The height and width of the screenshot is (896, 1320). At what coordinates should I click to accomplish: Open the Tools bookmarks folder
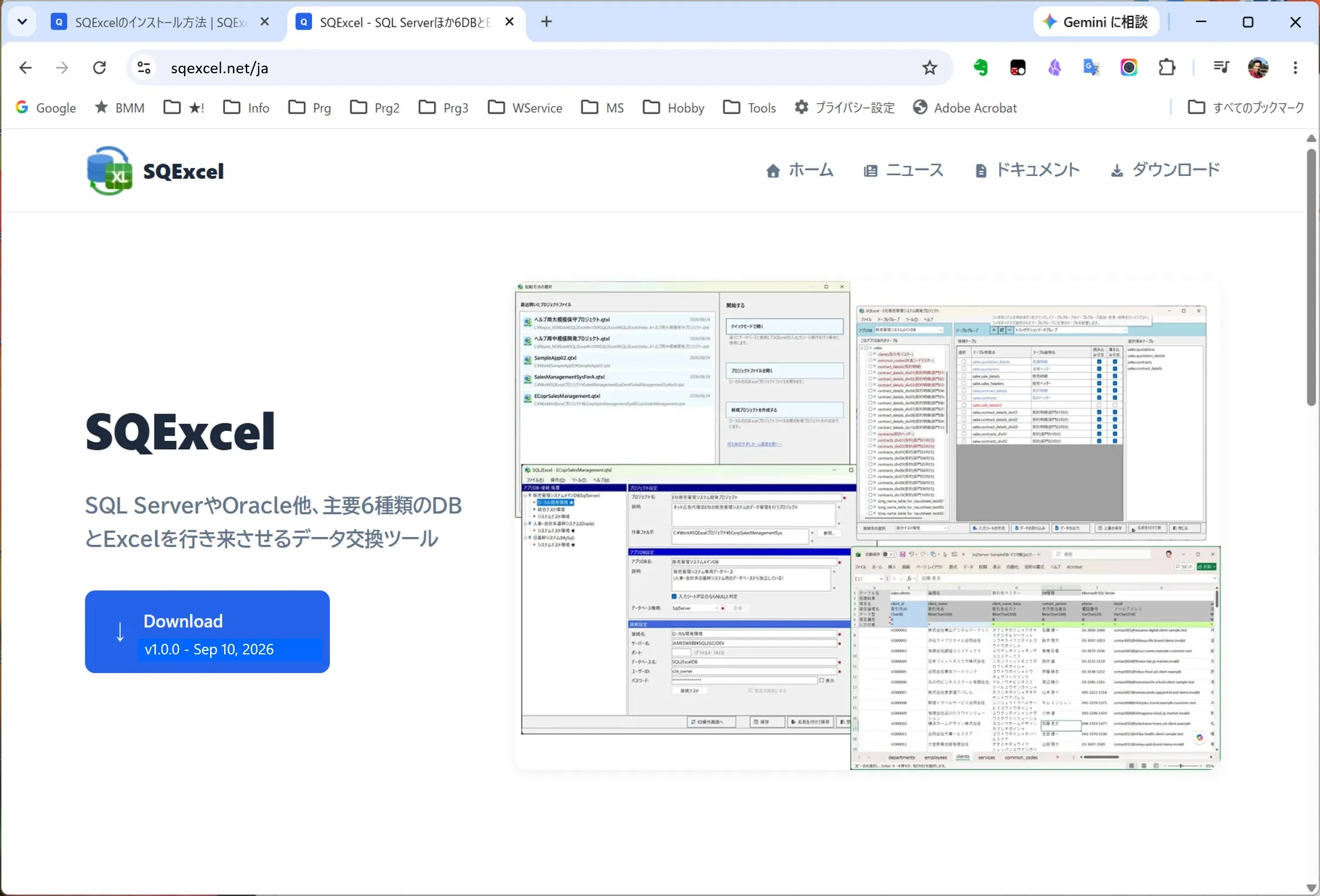pos(749,108)
